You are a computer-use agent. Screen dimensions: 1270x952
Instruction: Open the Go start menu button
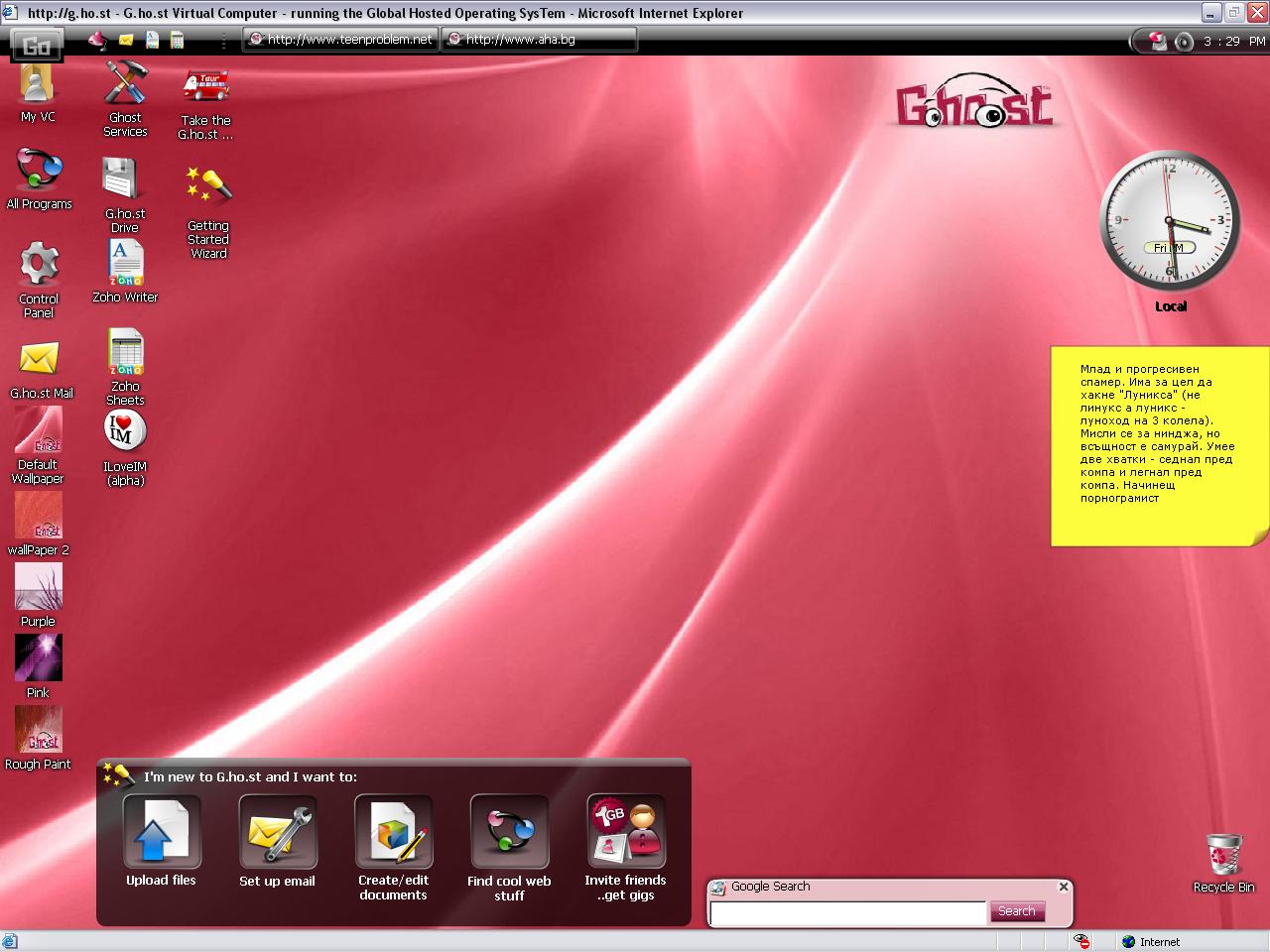(x=37, y=45)
